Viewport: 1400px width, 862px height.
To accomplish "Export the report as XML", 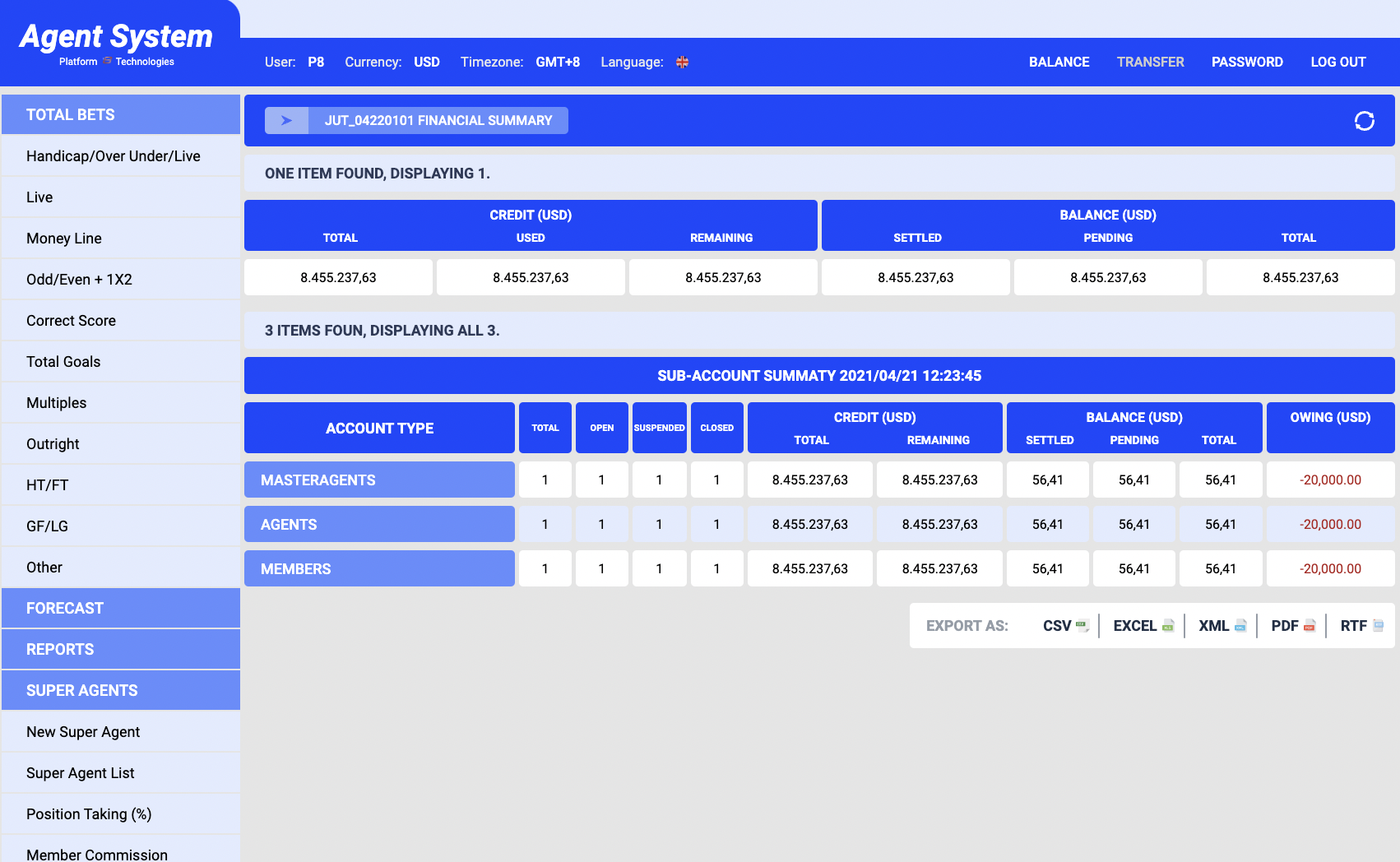I will [1222, 626].
